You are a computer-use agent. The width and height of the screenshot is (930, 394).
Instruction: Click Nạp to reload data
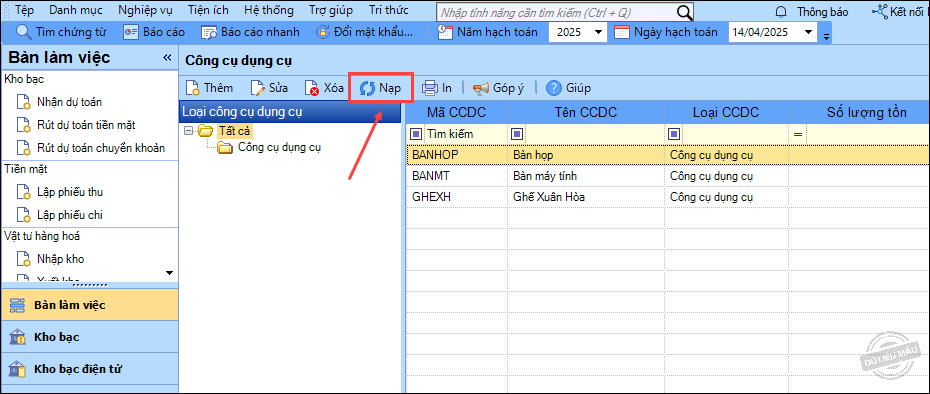[x=380, y=88]
